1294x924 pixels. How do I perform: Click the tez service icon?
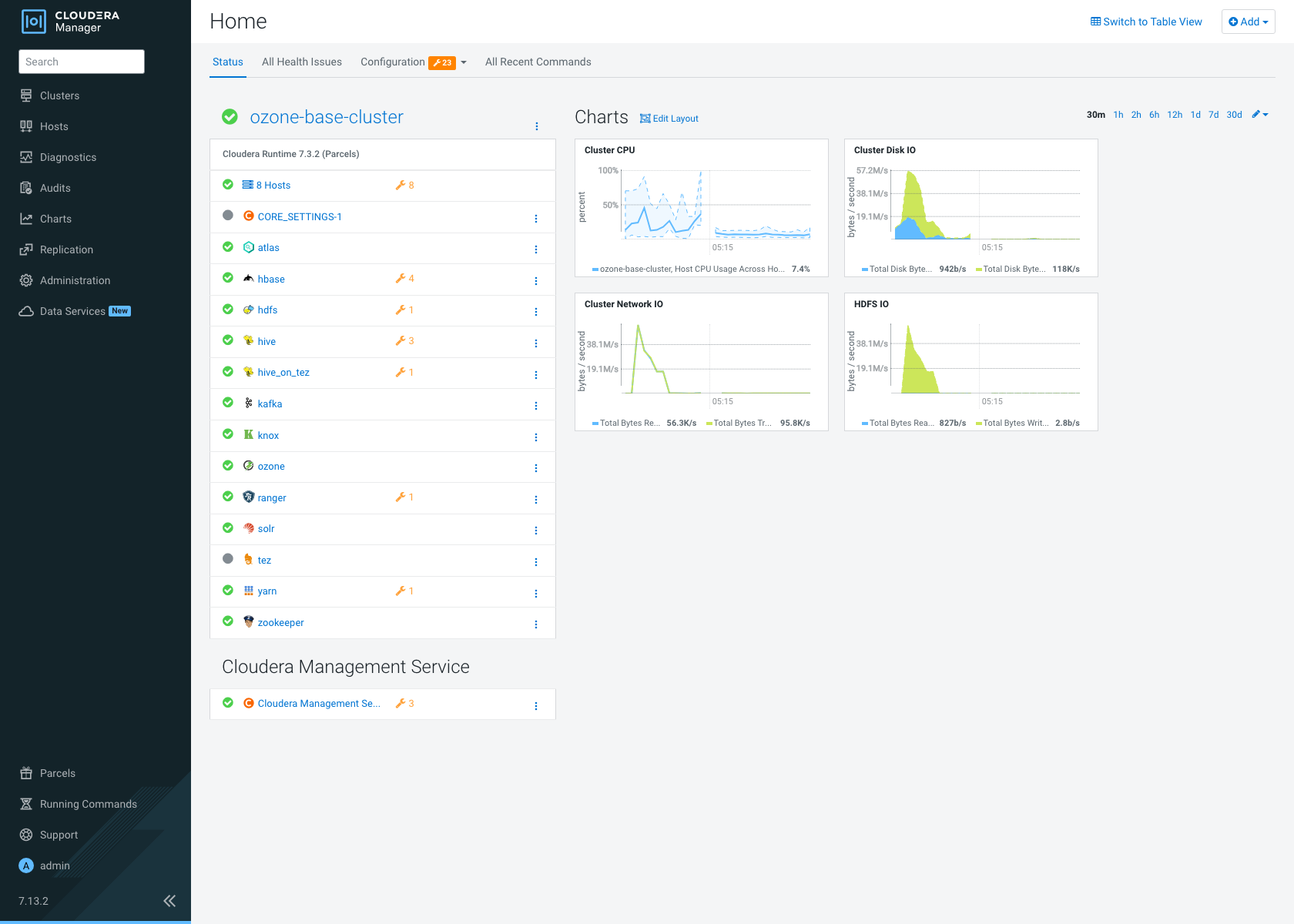pyautogui.click(x=248, y=560)
